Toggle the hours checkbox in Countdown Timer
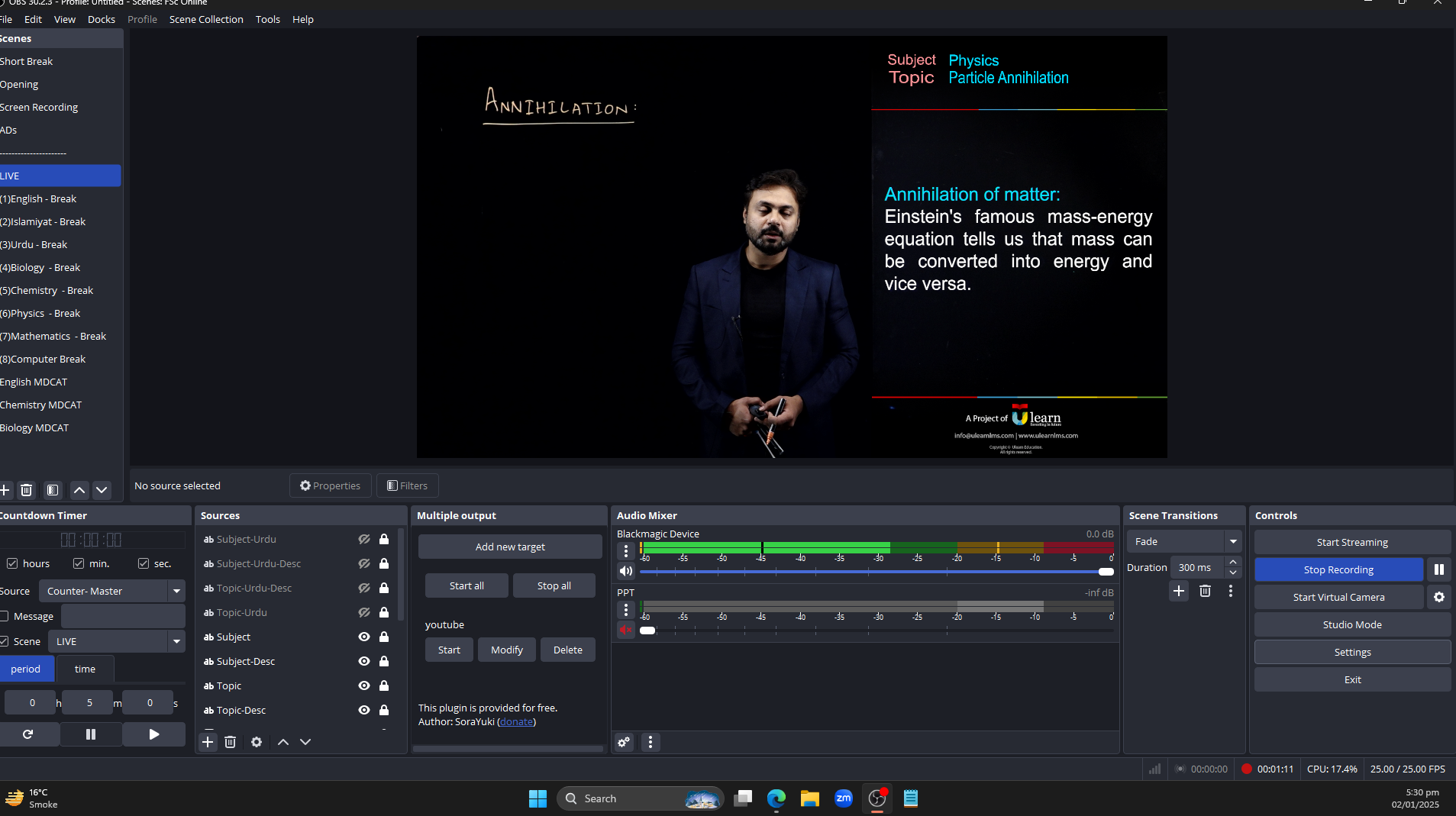 click(x=12, y=563)
